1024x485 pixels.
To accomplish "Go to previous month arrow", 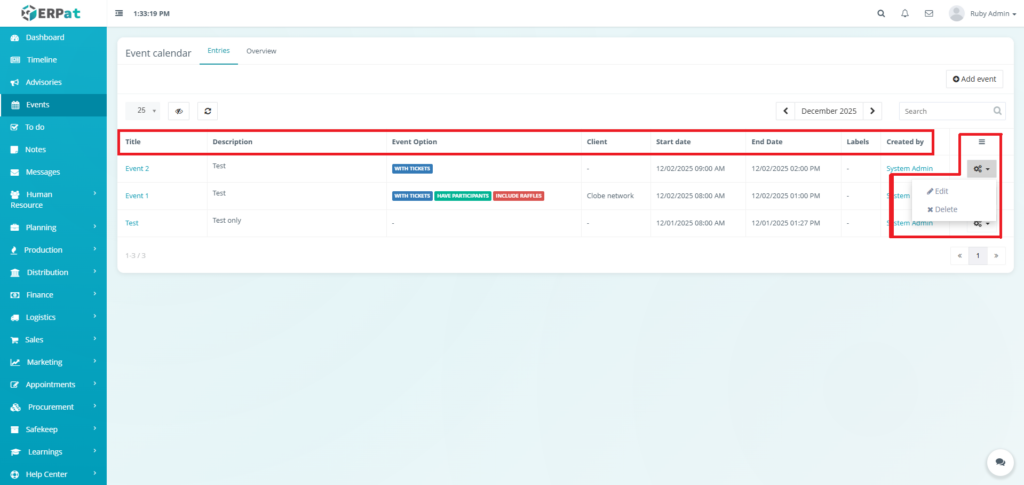I will coord(786,111).
